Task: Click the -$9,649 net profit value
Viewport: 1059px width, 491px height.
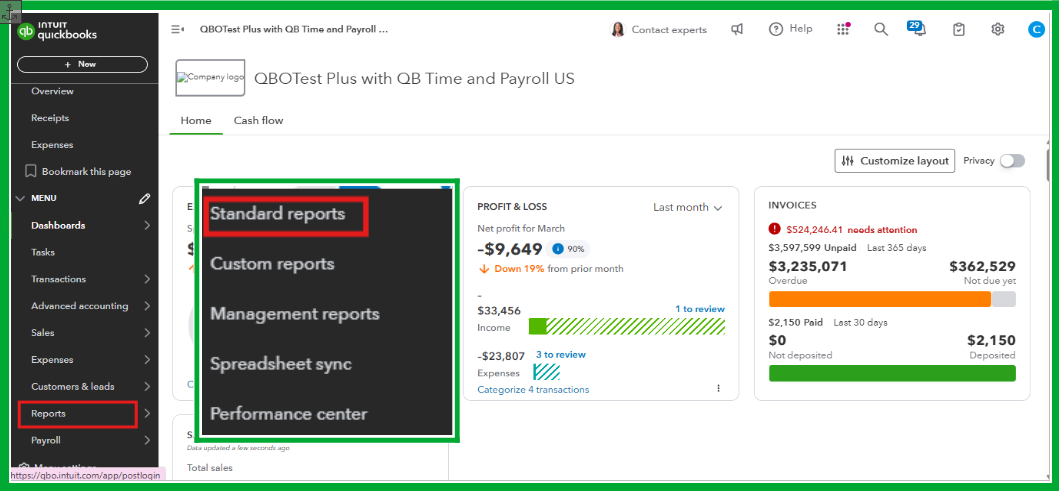Action: pos(509,249)
